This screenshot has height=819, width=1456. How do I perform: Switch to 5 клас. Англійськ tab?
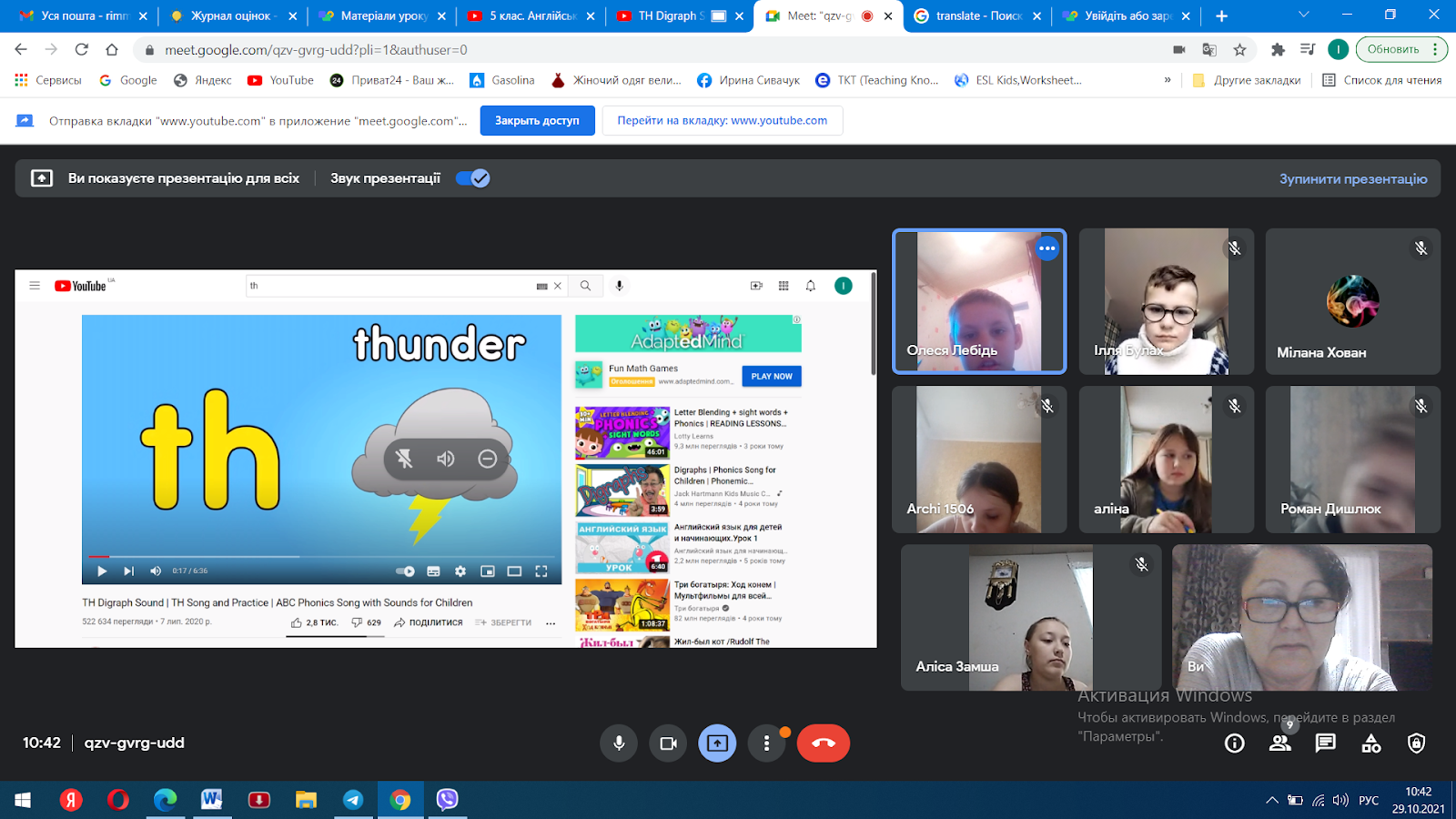(533, 15)
